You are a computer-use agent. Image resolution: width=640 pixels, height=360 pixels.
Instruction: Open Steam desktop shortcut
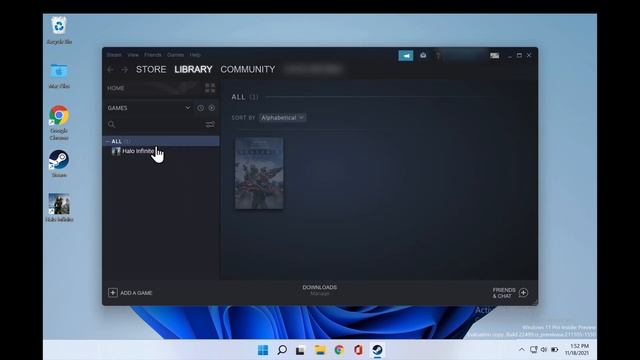pos(59,163)
